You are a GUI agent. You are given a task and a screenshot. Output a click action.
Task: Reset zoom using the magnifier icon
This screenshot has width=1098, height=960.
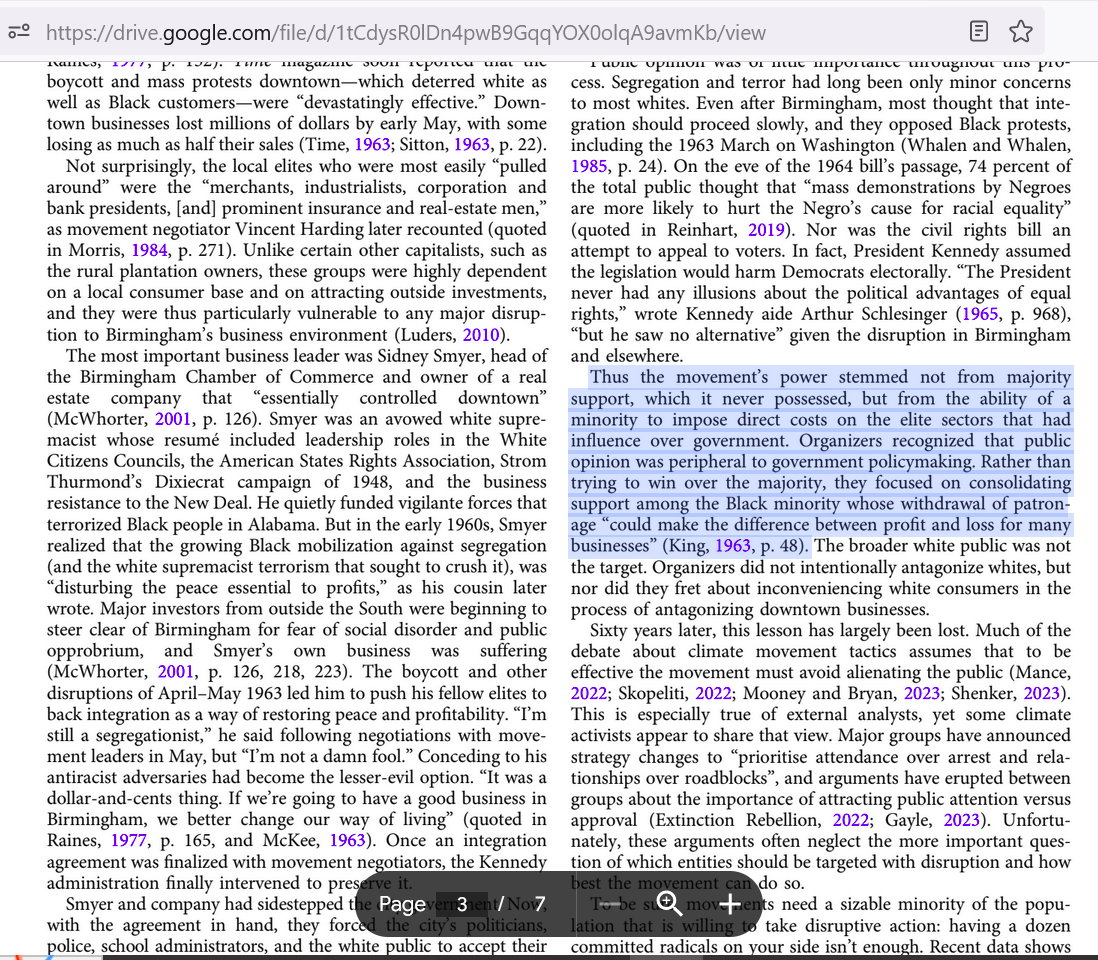coord(669,904)
